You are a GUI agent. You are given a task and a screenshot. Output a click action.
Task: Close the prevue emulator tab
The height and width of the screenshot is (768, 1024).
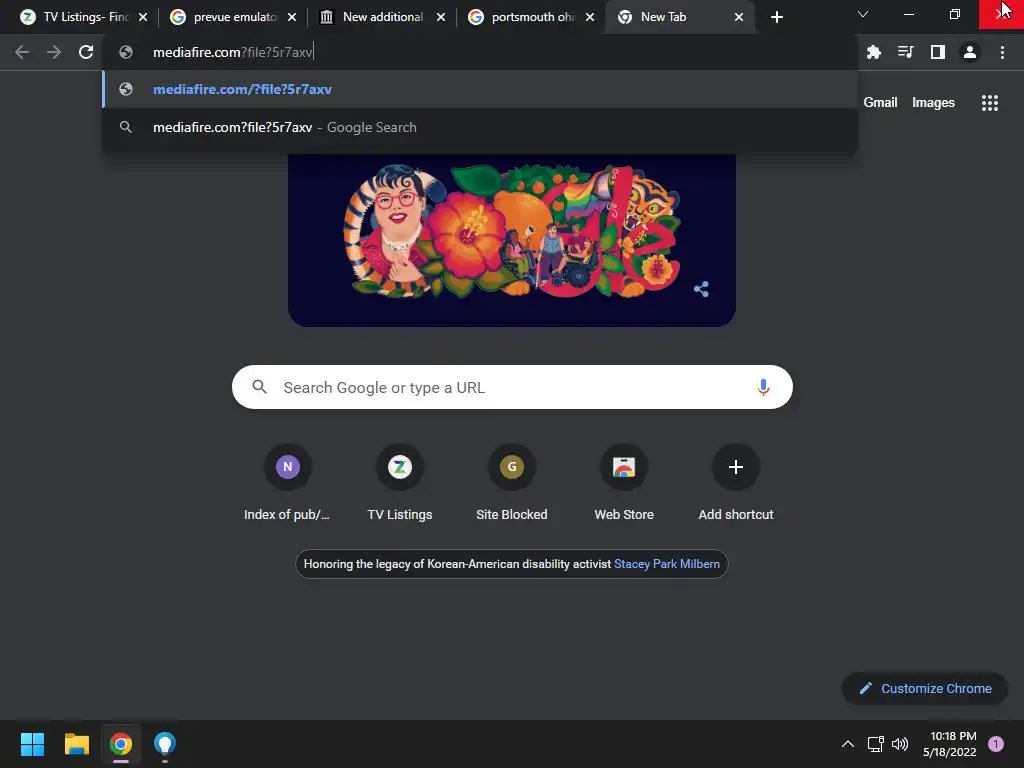click(292, 17)
